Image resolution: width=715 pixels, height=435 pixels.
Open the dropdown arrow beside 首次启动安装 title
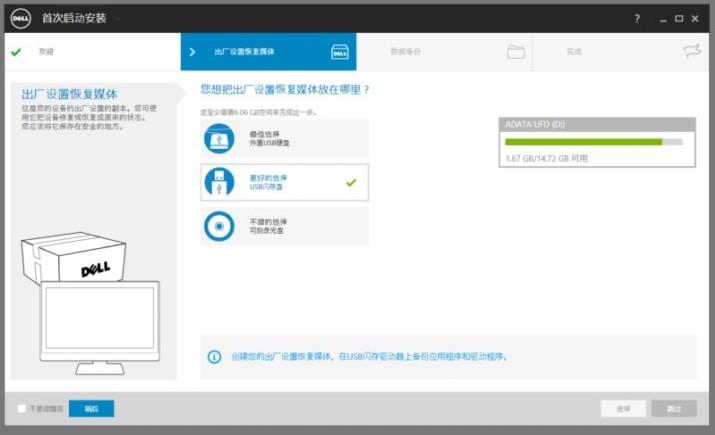(117, 19)
